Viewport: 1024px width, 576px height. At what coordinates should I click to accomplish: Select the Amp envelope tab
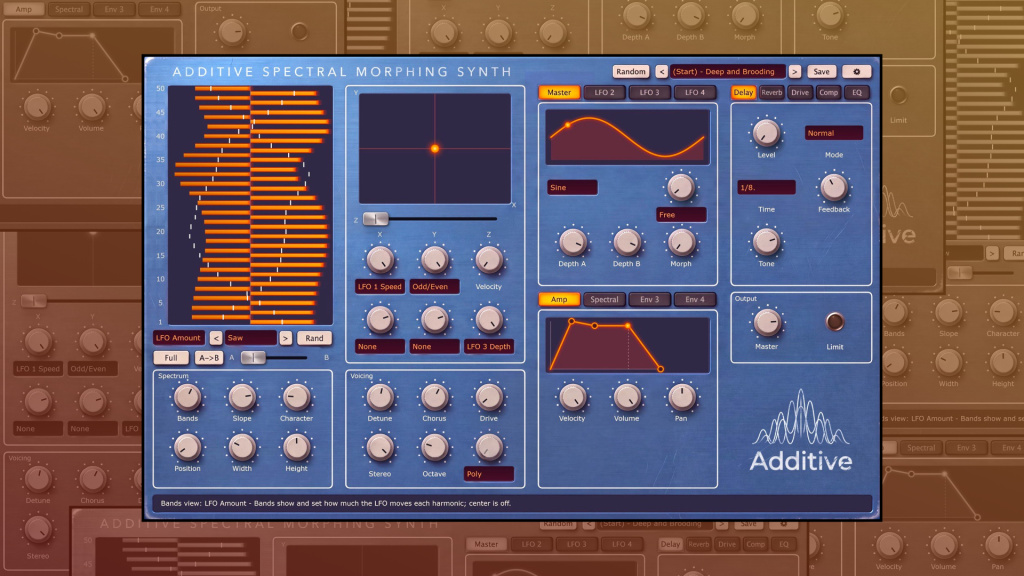click(559, 300)
